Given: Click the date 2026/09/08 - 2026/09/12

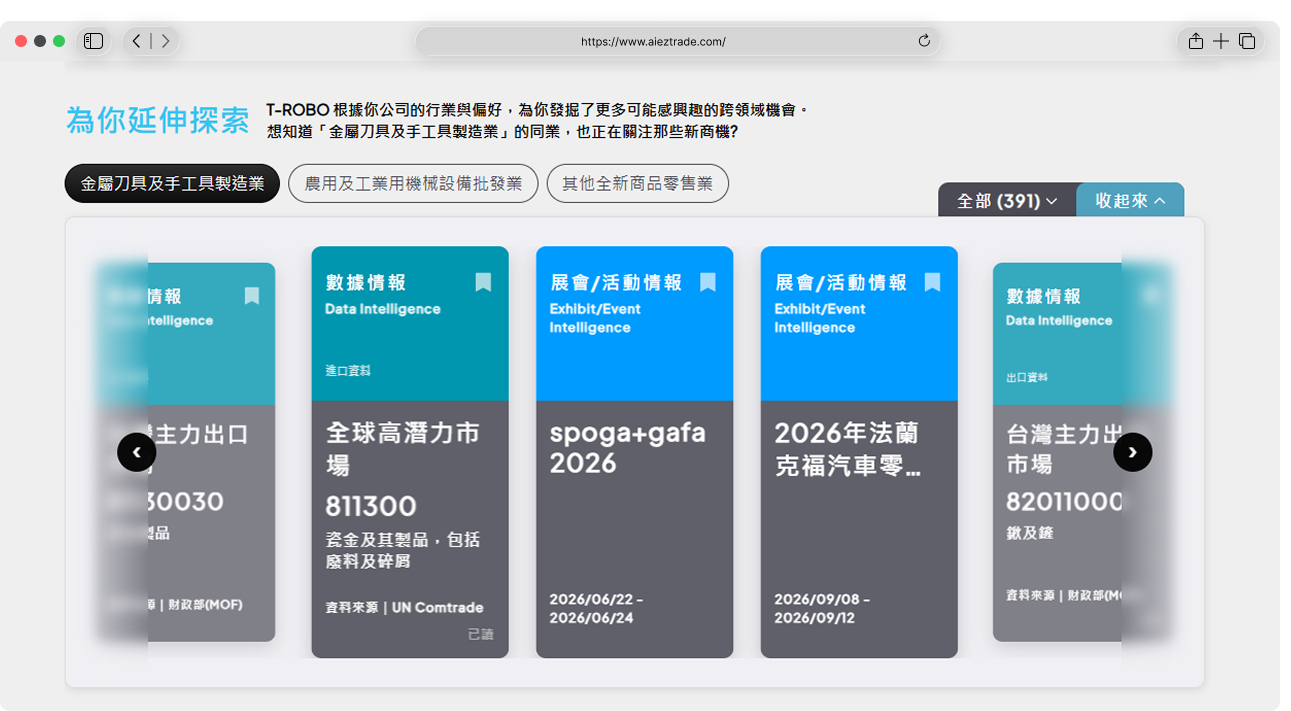Looking at the screenshot, I should coord(822,609).
